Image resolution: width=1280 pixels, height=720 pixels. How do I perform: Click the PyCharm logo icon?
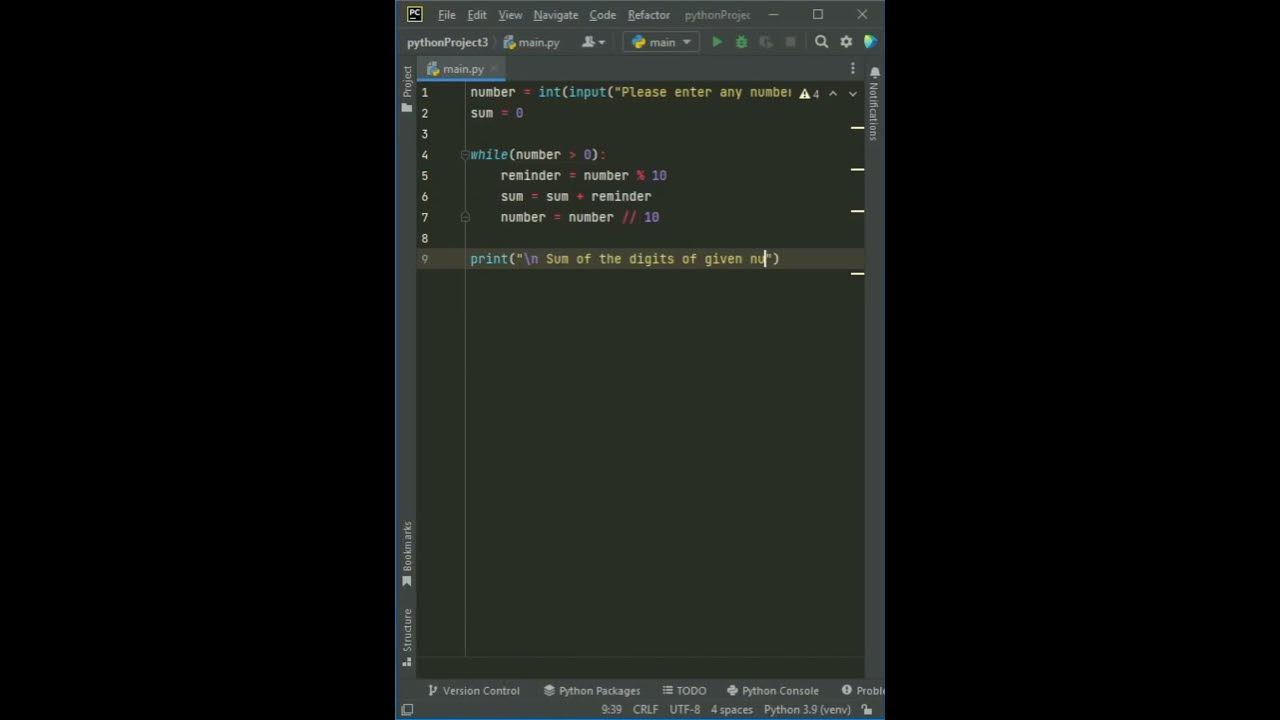click(414, 14)
